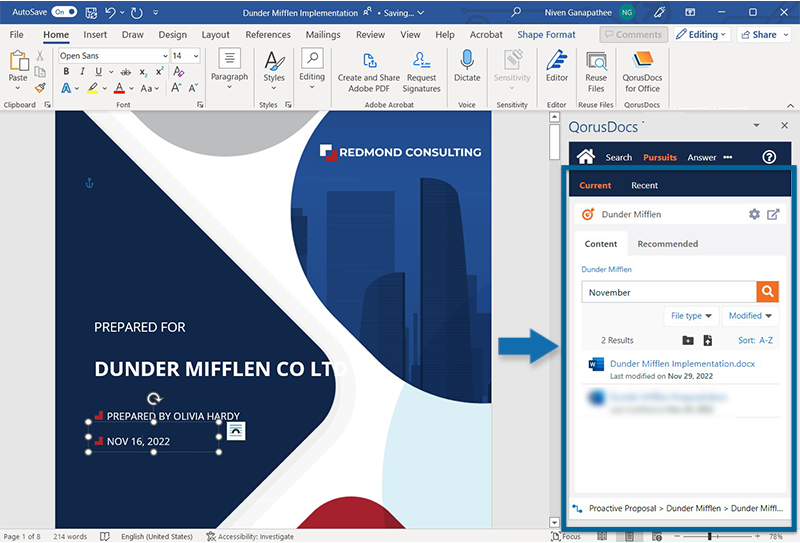Screen dimensions: 800x543
Task: Open the File menu
Action: click(16, 35)
